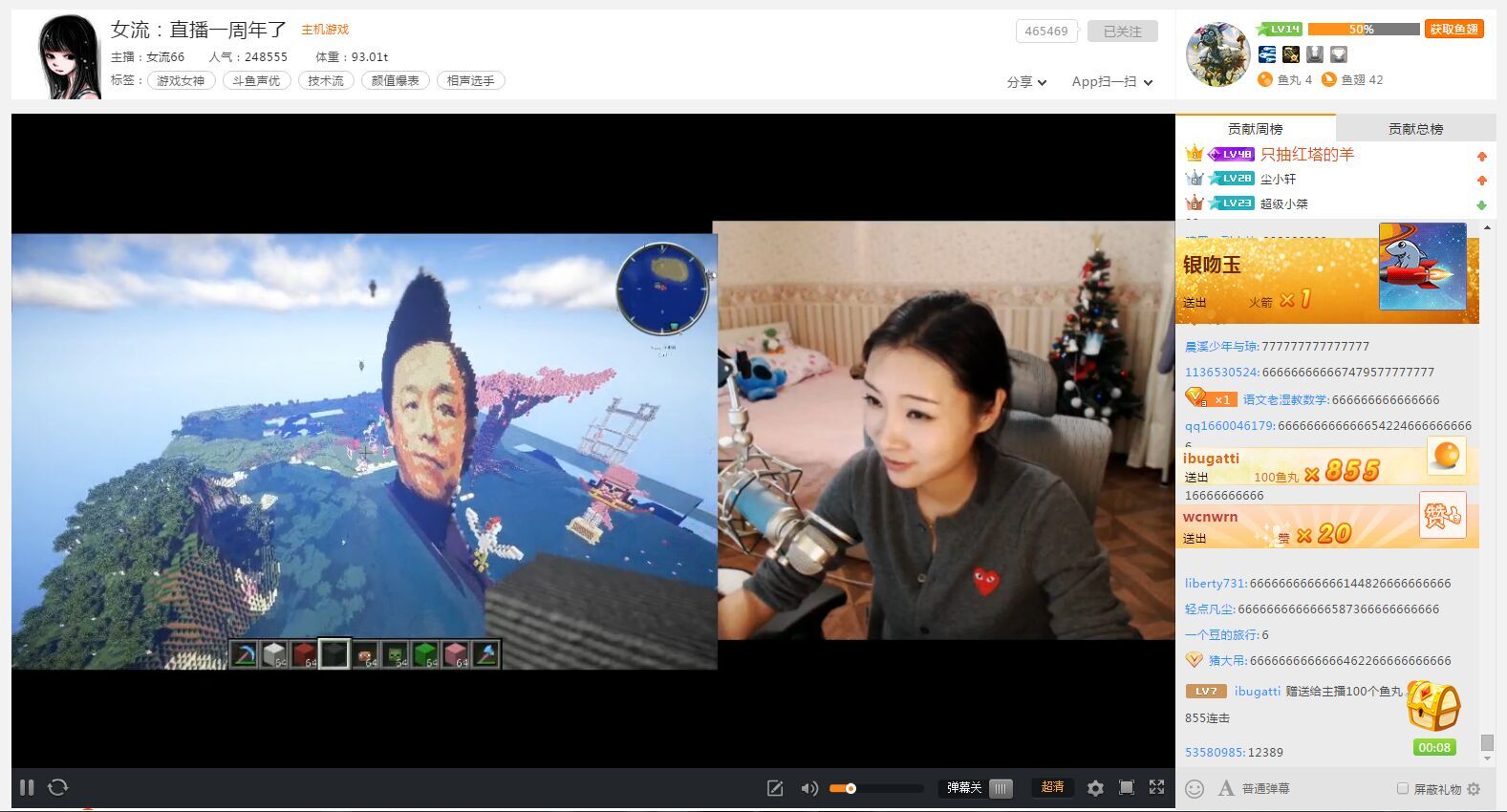Screen dimensions: 1507x812
Task: Click contributor 超级小桀 in ranking
Action: coord(1283,203)
